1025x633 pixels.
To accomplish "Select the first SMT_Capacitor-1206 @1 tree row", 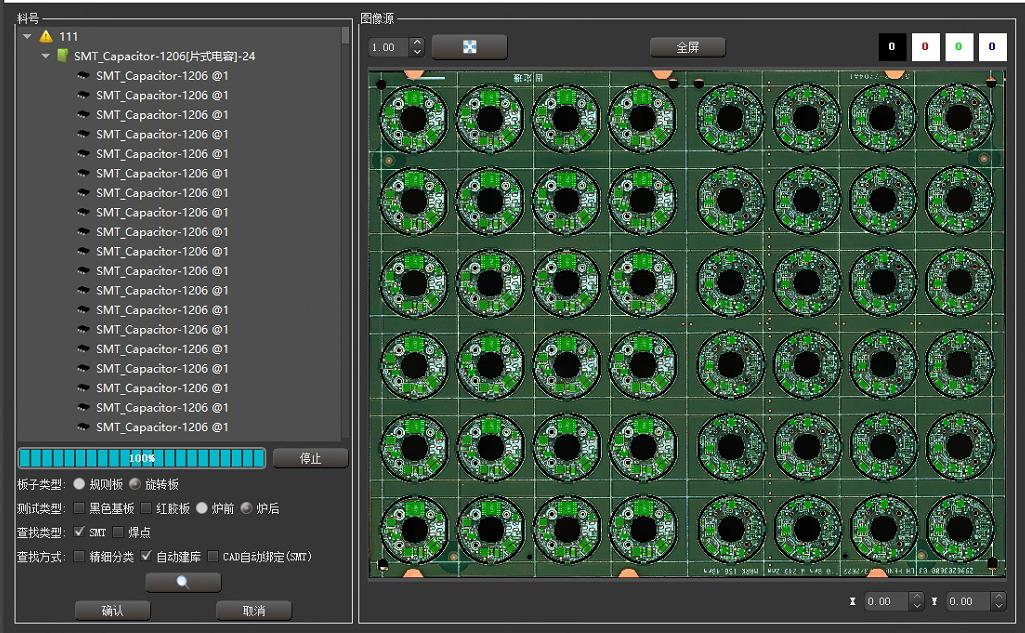I will click(162, 76).
